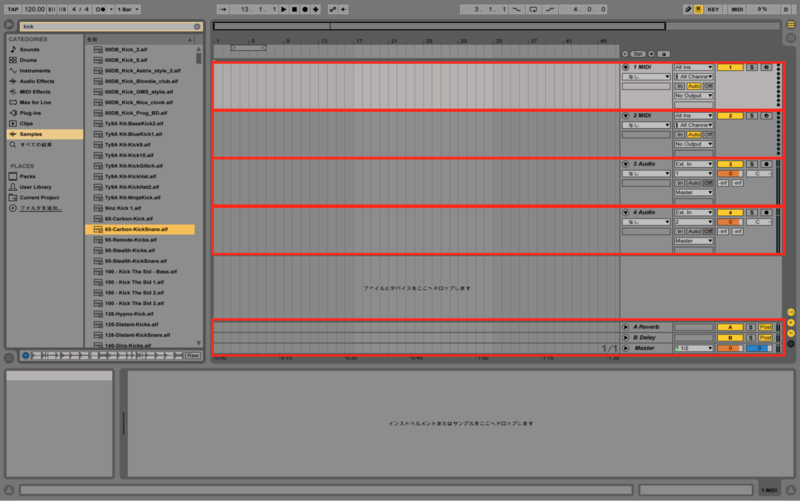Open the 1 Bar quantization menu
800x501 pixels.
click(128, 9)
